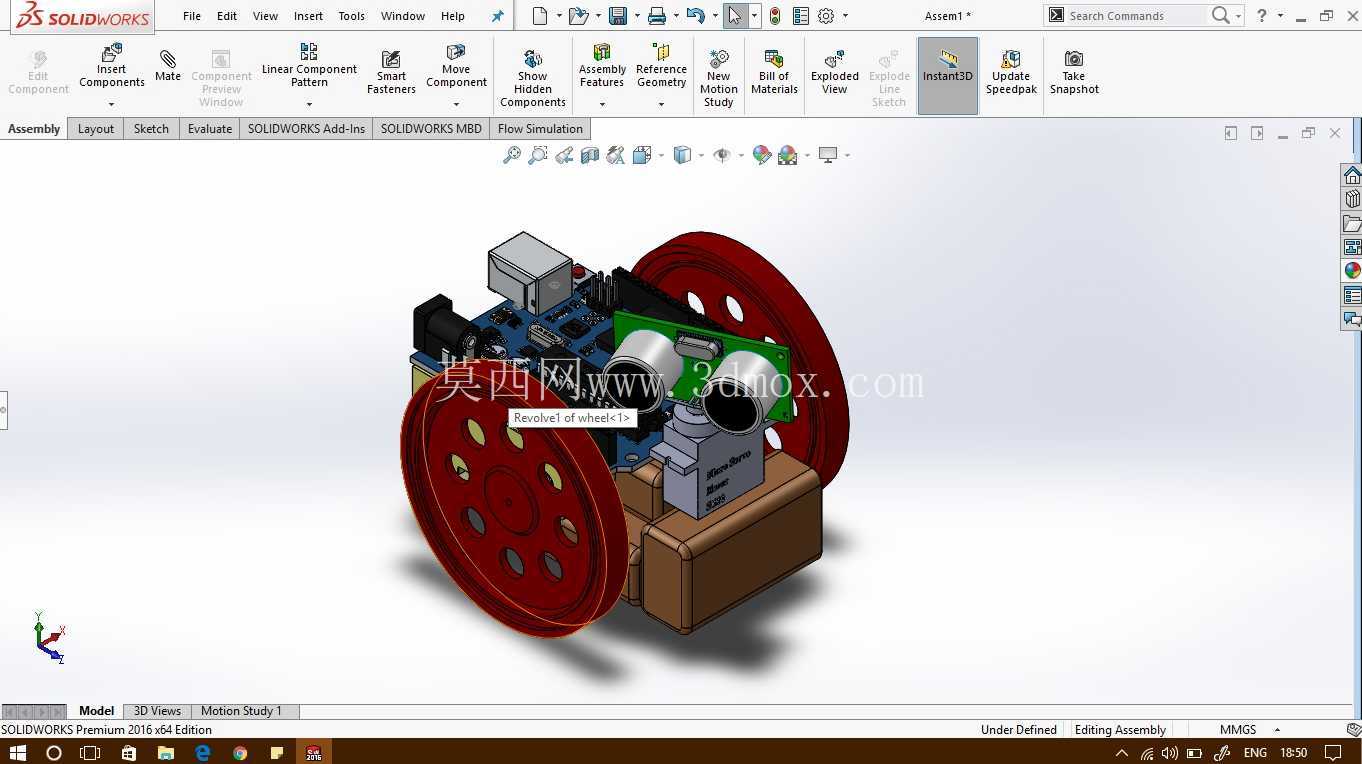Click Save disk icon

coord(618,16)
